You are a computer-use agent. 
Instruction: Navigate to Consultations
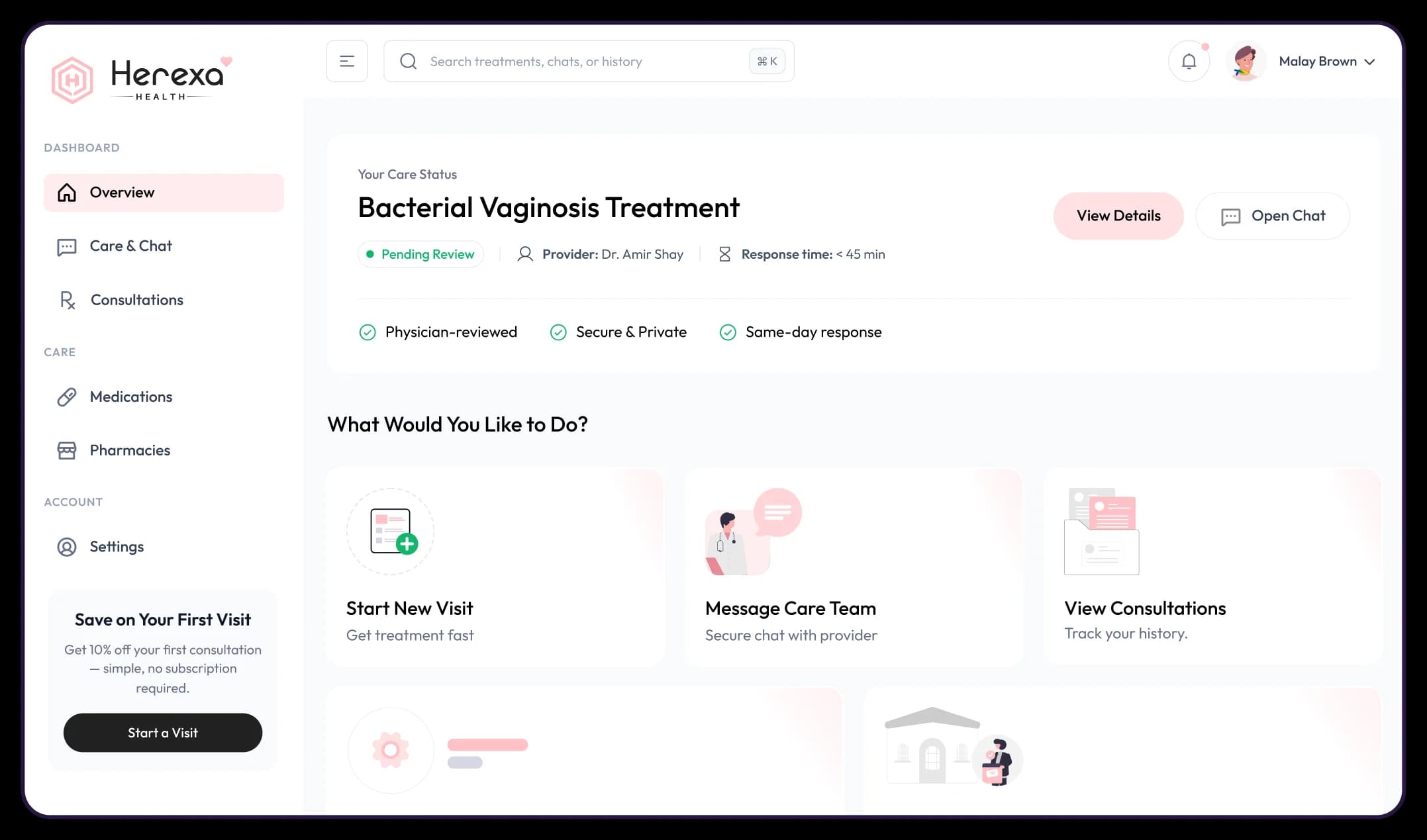tap(164, 300)
